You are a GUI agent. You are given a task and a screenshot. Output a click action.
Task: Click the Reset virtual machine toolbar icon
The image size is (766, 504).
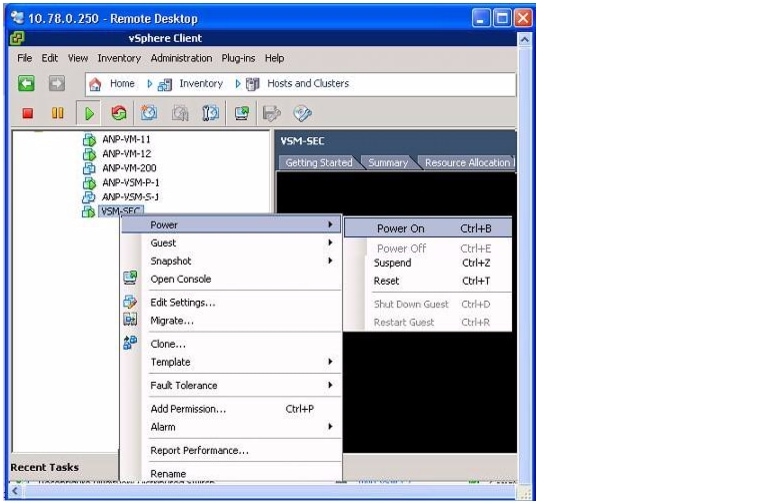pyautogui.click(x=119, y=113)
